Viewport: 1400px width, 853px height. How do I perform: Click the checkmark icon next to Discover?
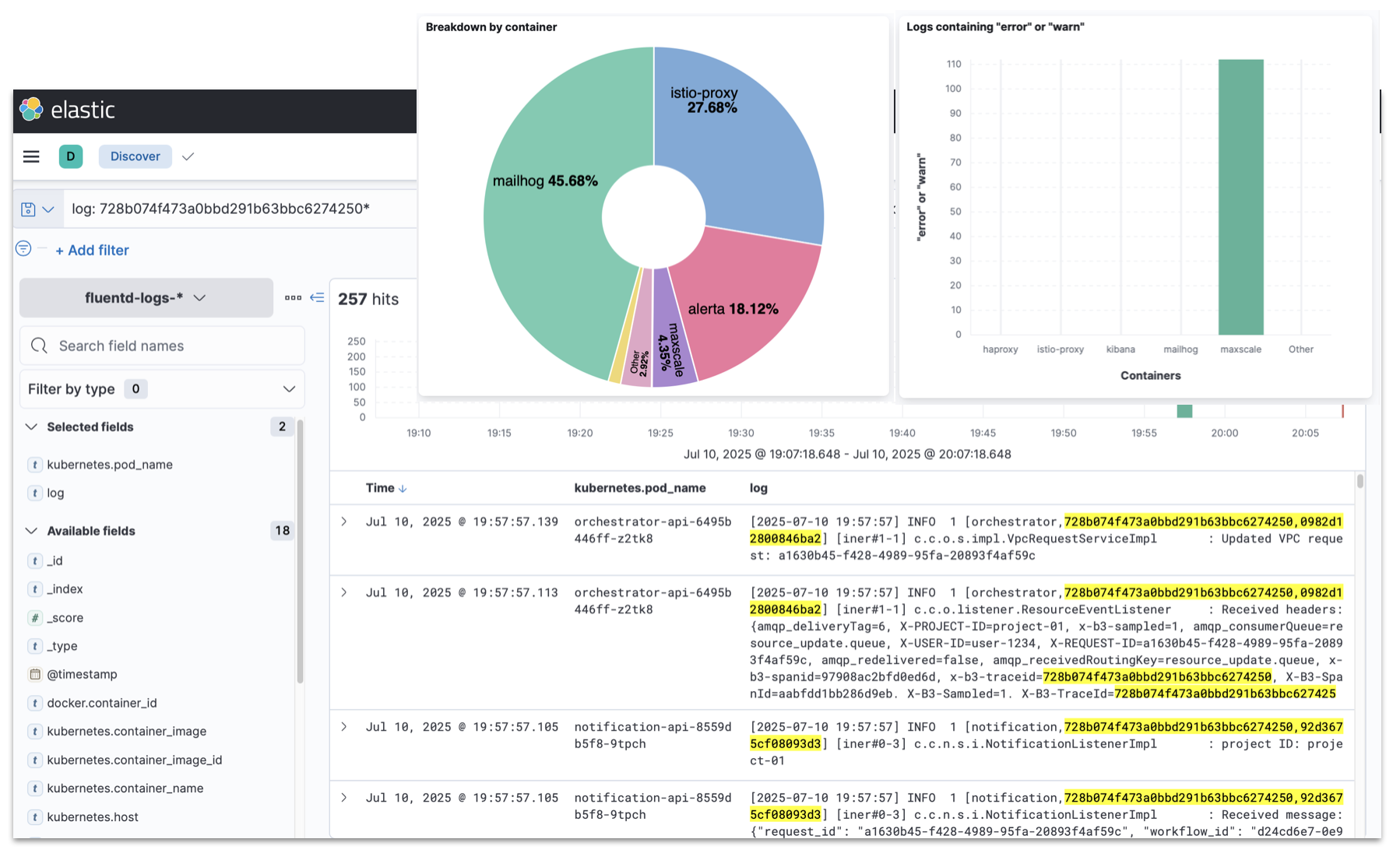pyautogui.click(x=188, y=156)
